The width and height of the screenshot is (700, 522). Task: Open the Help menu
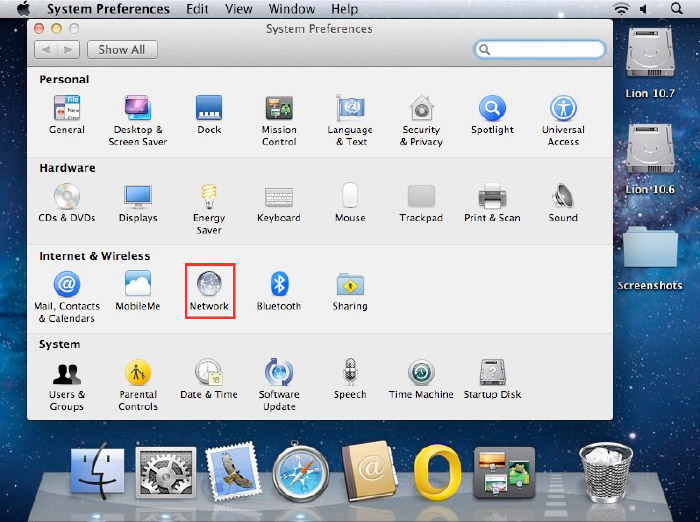point(344,9)
